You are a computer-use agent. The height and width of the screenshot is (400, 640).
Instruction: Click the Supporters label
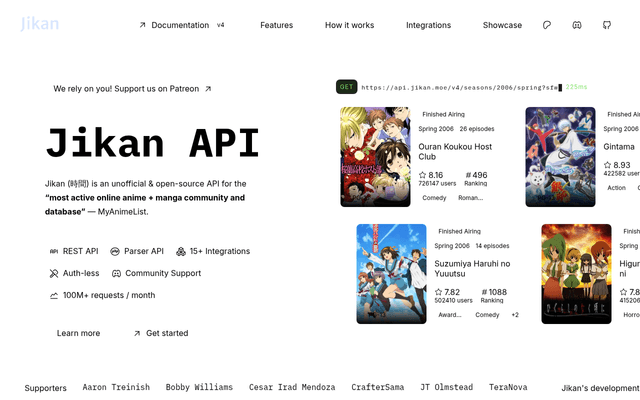click(45, 388)
